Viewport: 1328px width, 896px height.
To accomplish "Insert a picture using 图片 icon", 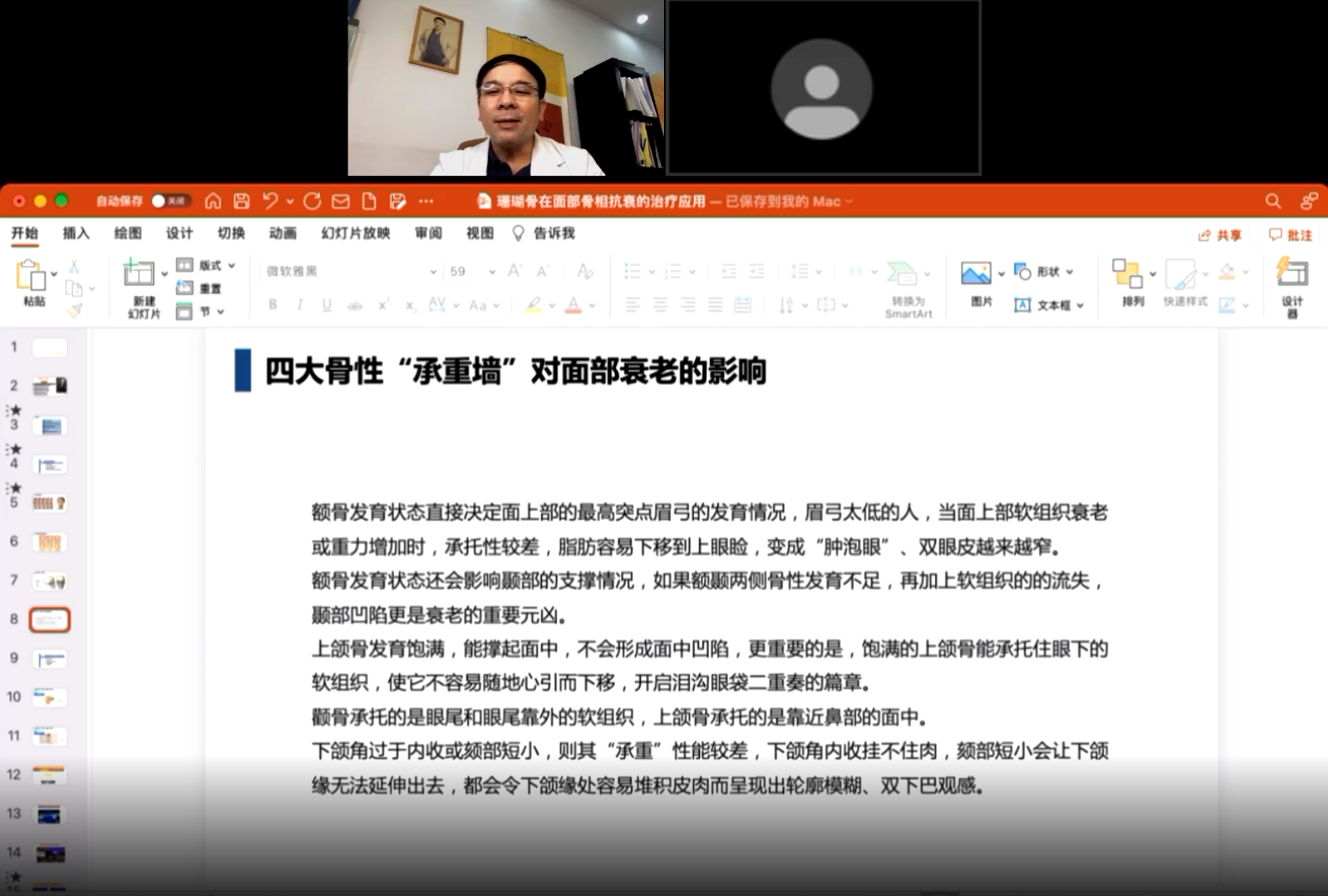I will [976, 274].
